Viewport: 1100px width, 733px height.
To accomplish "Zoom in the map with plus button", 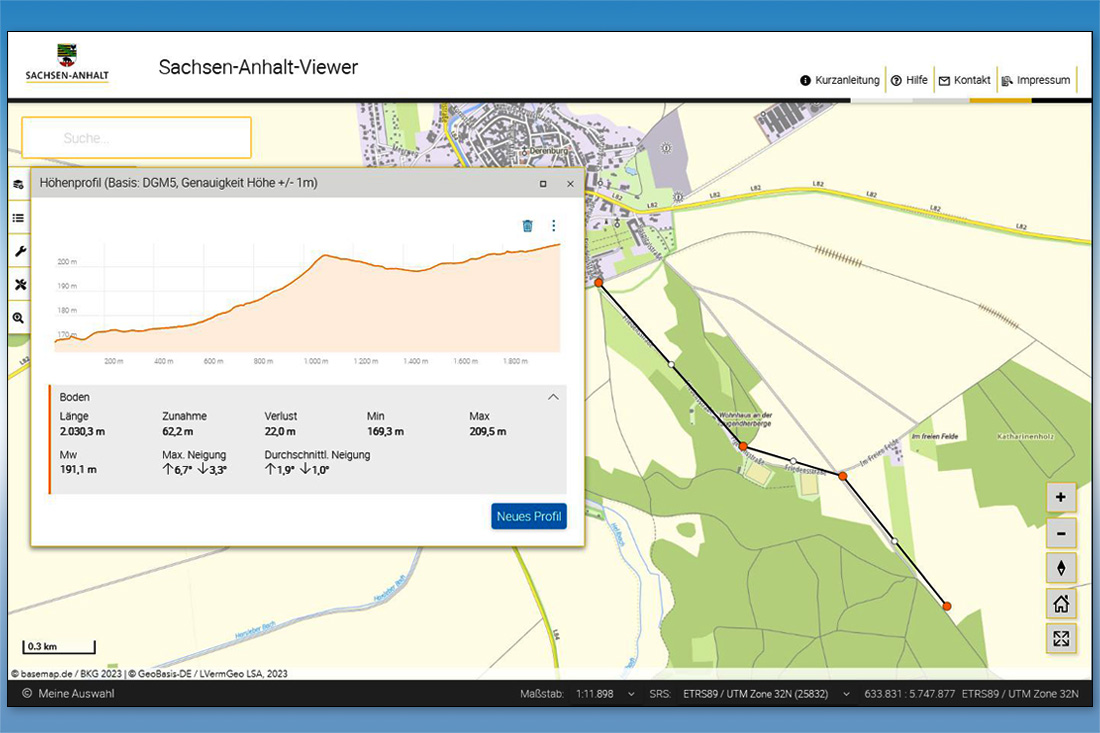I will 1061,497.
